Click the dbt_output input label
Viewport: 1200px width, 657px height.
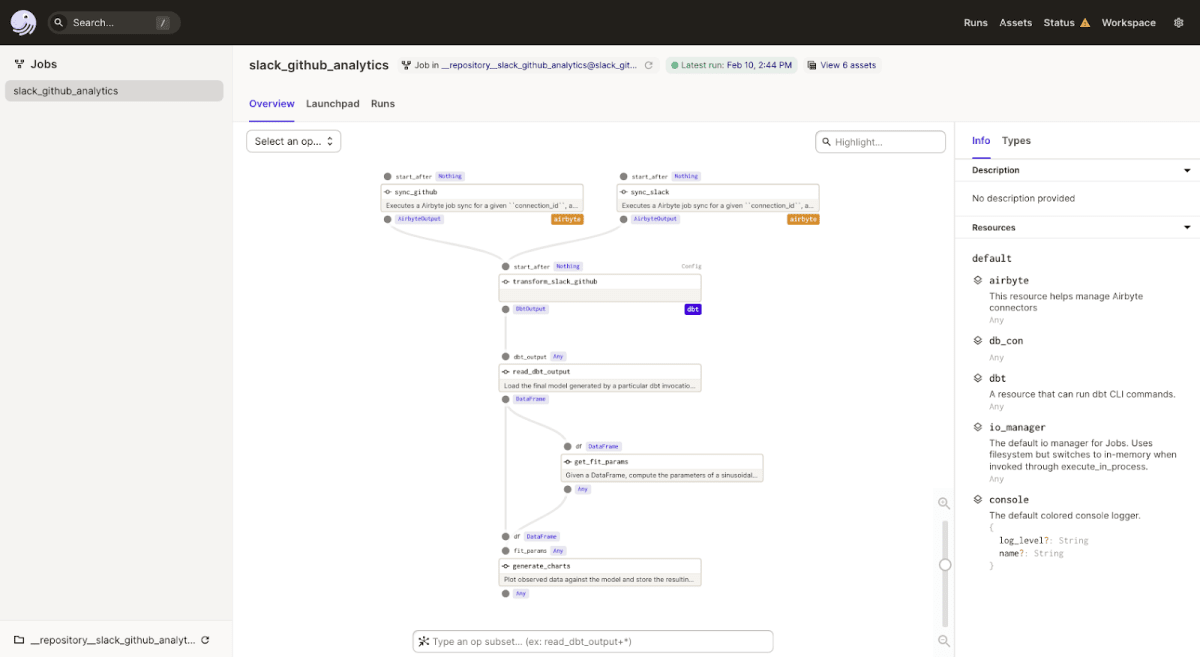(x=530, y=356)
